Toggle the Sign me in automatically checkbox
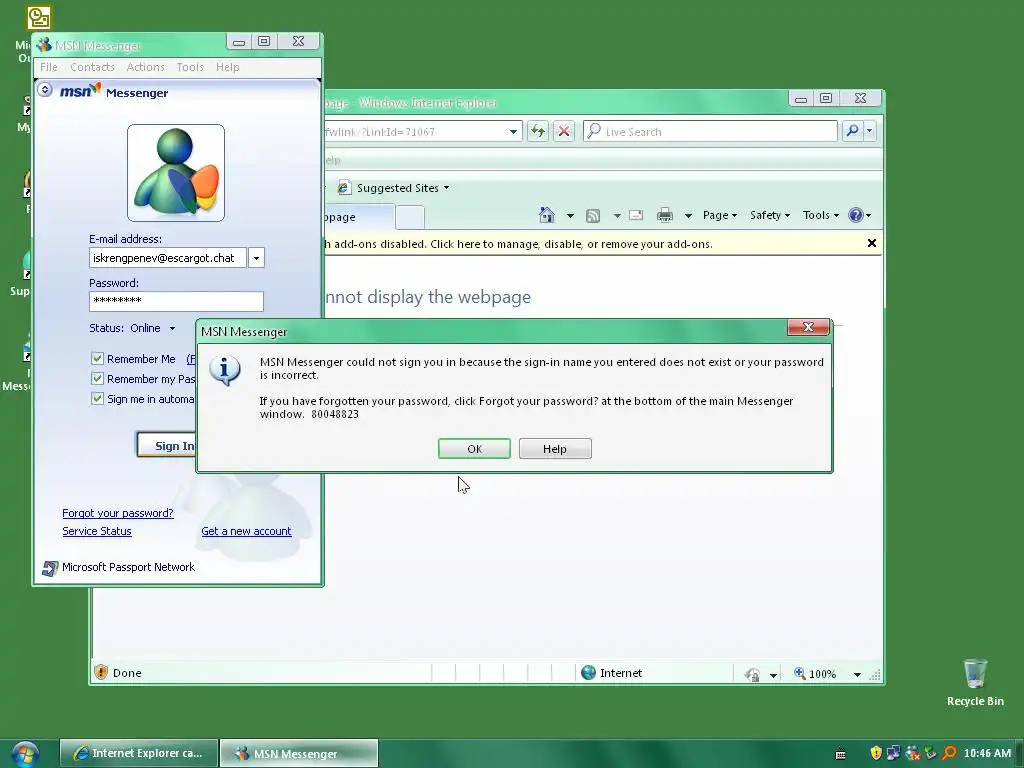The height and width of the screenshot is (768, 1024). (97, 399)
